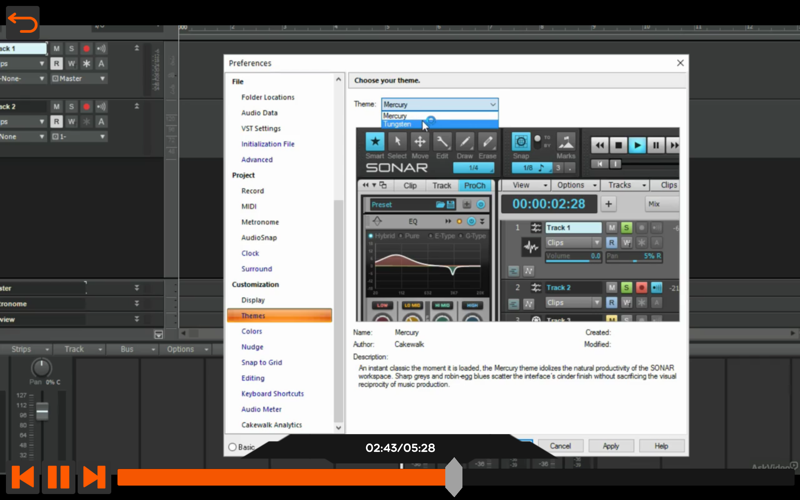This screenshot has height=500, width=800.
Task: Select the Erase tool in preview
Action: 487,141
